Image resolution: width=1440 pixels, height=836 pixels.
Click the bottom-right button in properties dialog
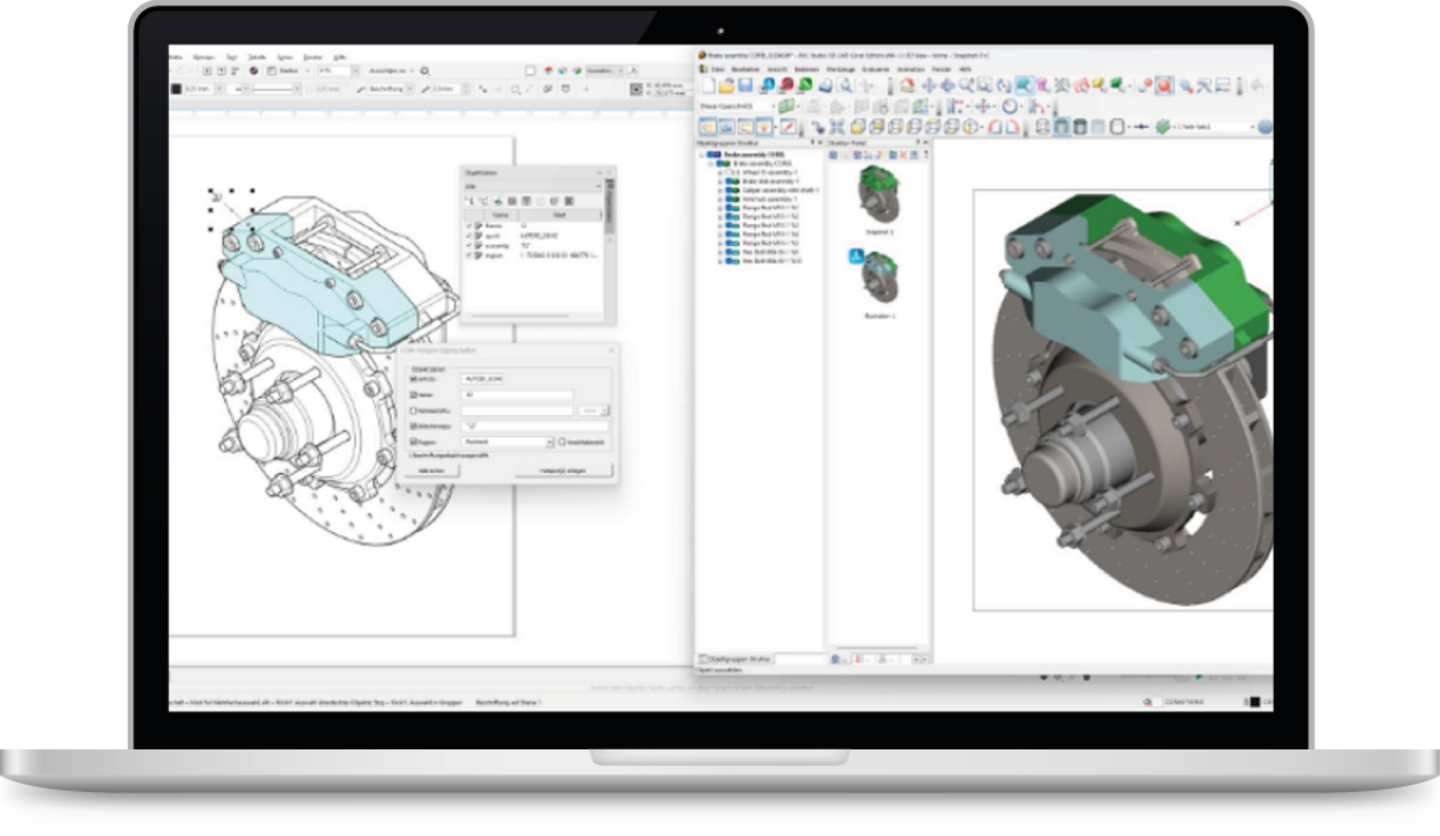tap(561, 470)
